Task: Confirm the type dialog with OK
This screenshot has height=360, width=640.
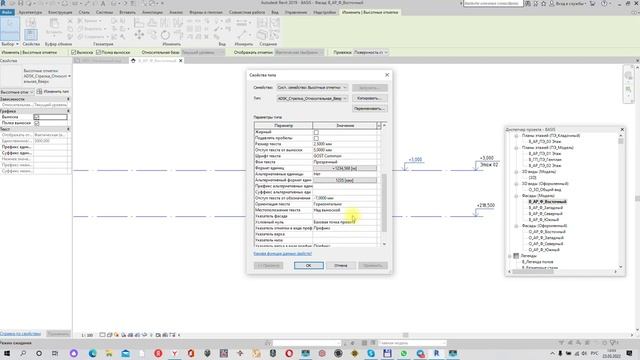Action: 309,266
